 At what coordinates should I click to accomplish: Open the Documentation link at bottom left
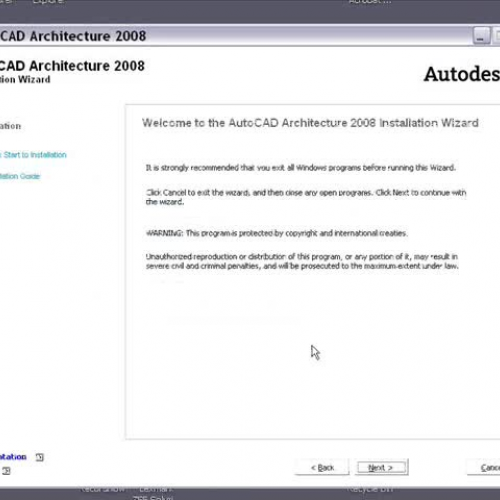13,457
